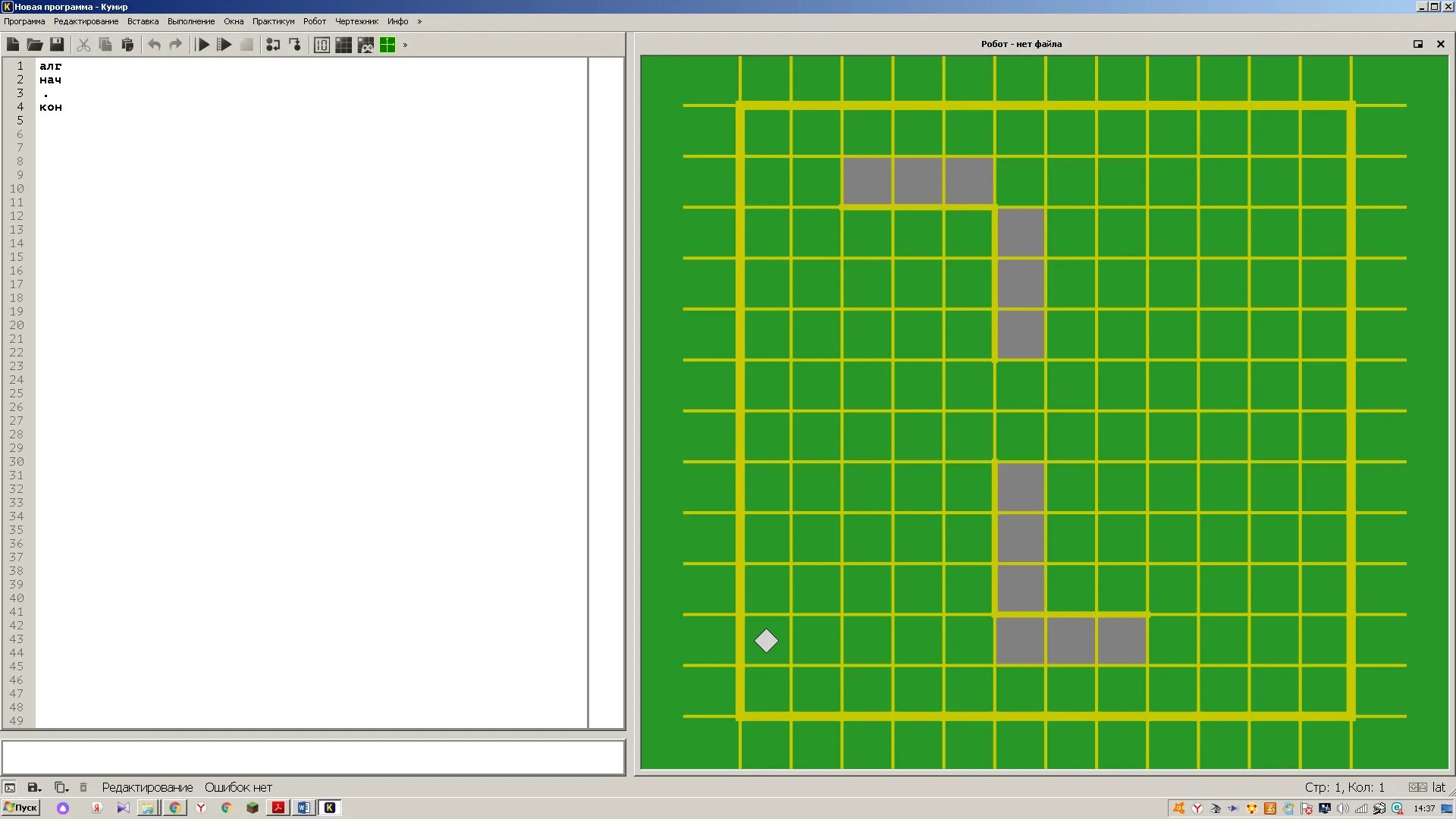Click the New program icon
Image resolution: width=1456 pixels, height=819 pixels.
click(13, 45)
